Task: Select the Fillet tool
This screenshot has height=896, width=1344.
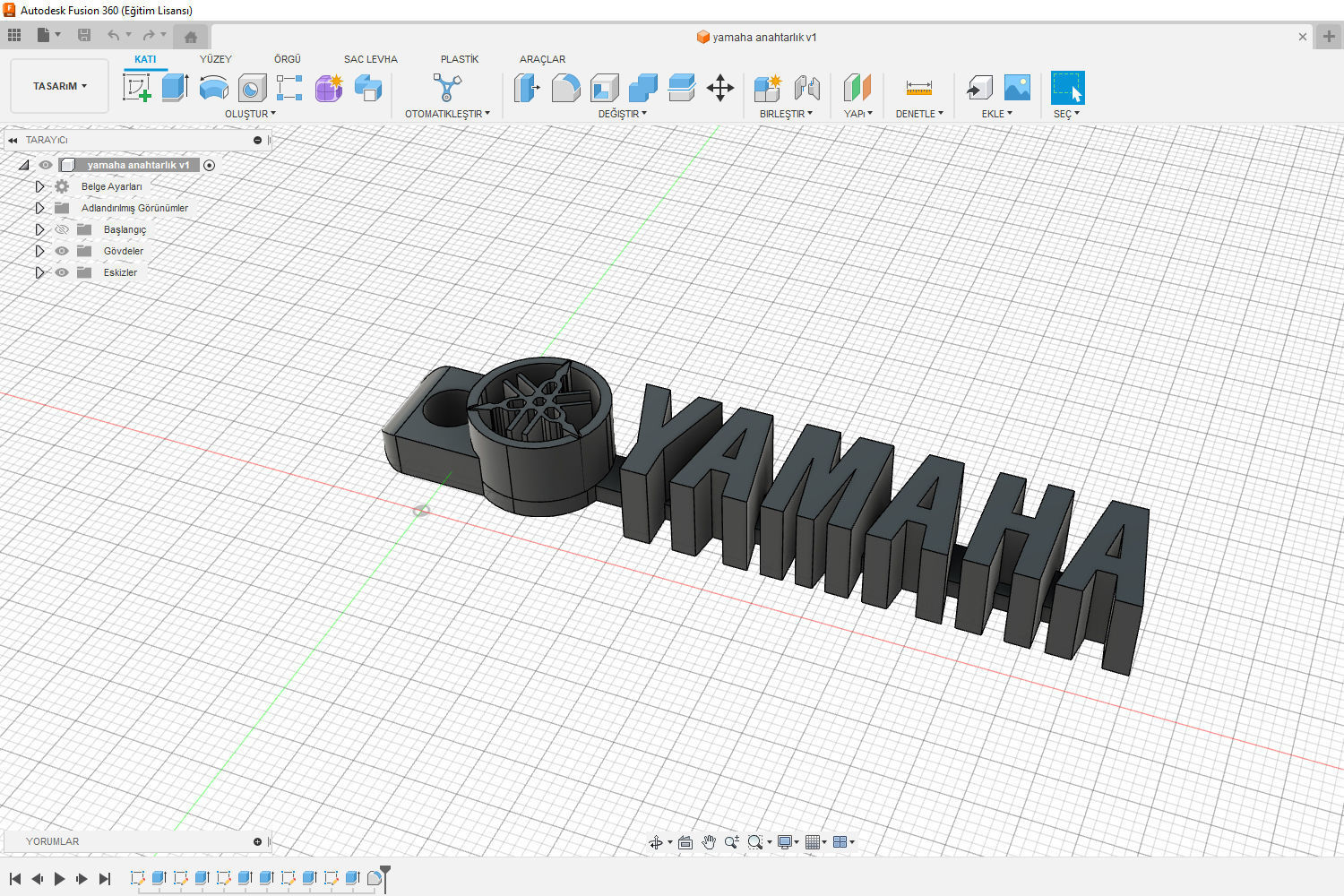Action: click(565, 88)
